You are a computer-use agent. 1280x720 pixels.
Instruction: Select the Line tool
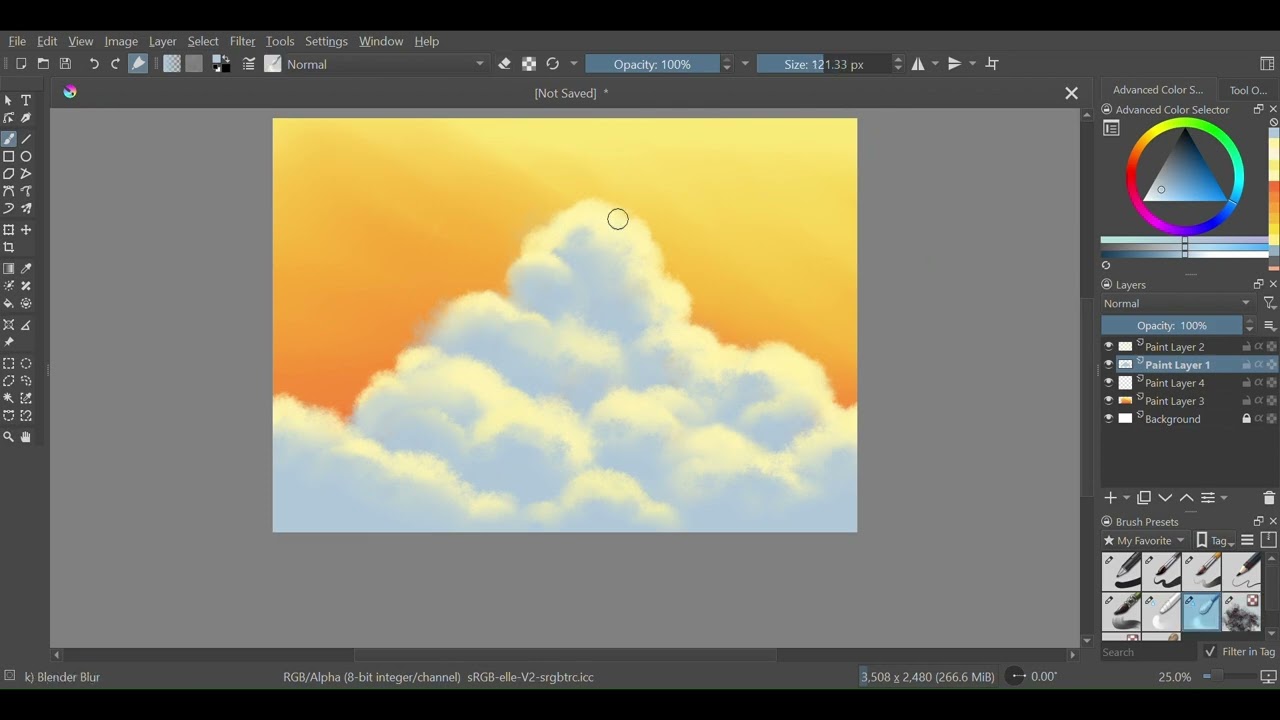27,139
